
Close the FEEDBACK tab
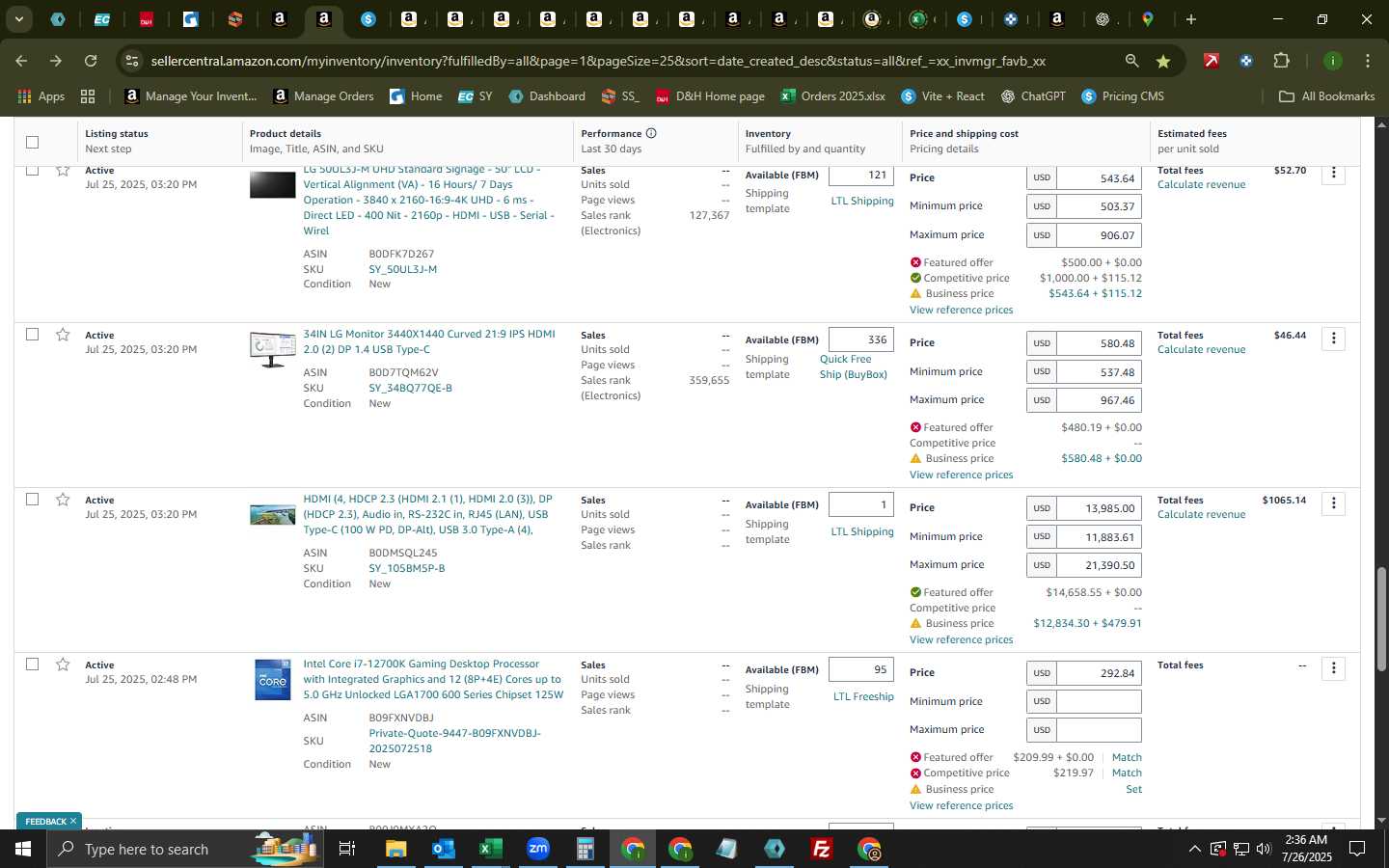point(73,821)
